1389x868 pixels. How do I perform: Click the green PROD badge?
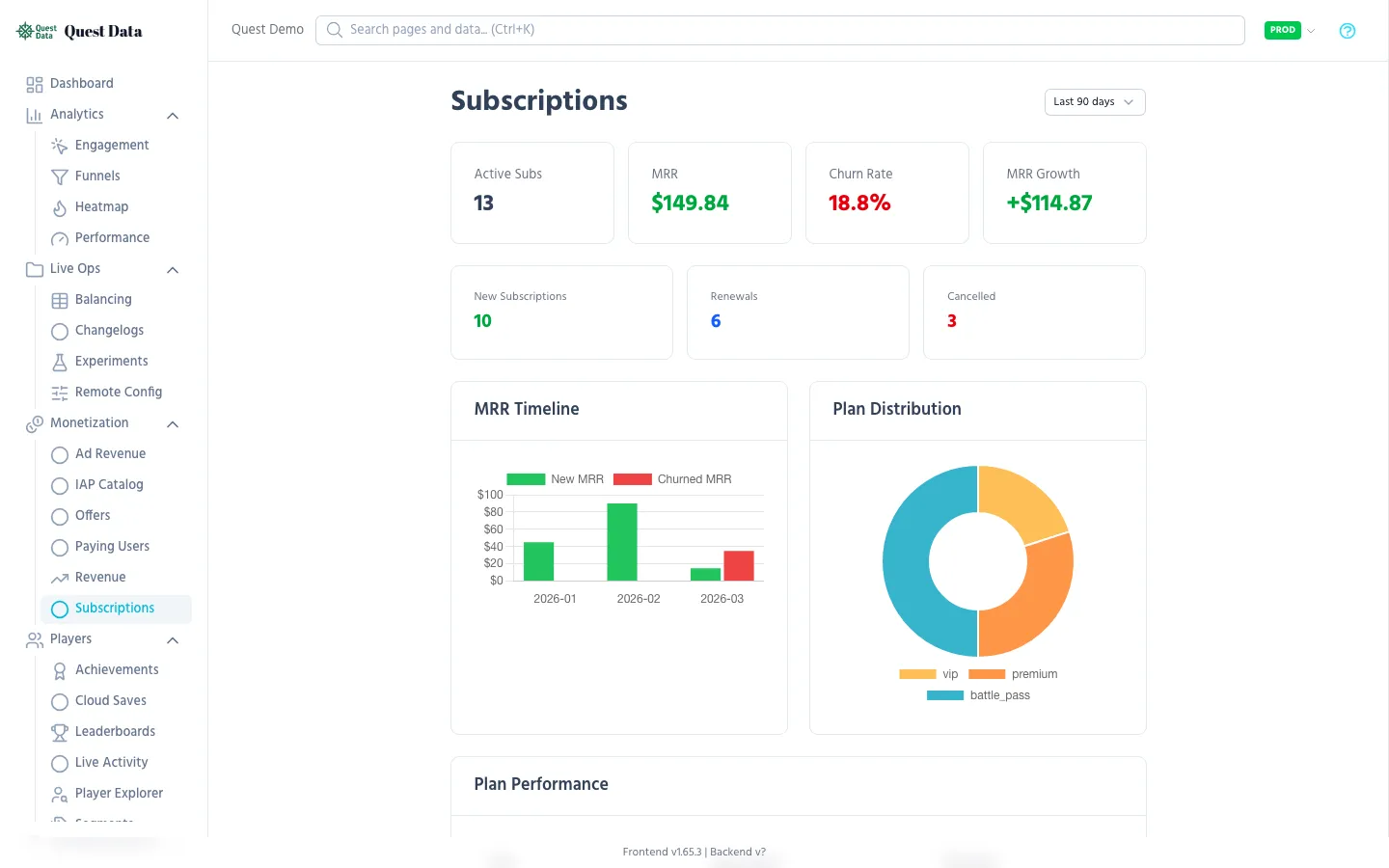coord(1283,31)
